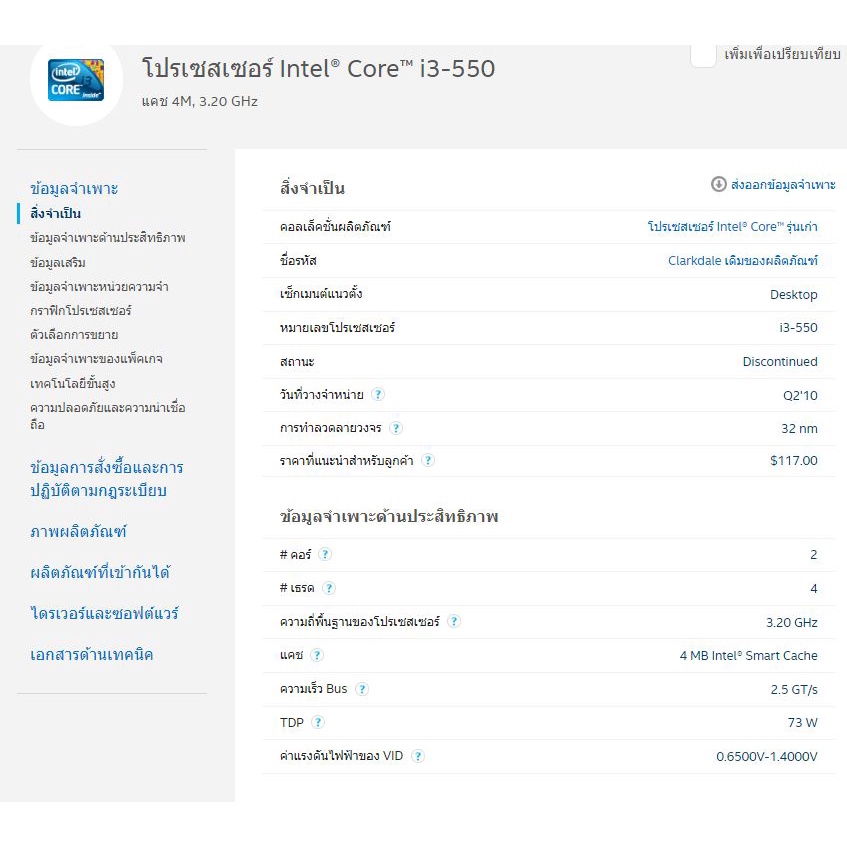This screenshot has height=847, width=847.
Task: Open legacy Intel Core processors collection link
Action: tap(732, 227)
